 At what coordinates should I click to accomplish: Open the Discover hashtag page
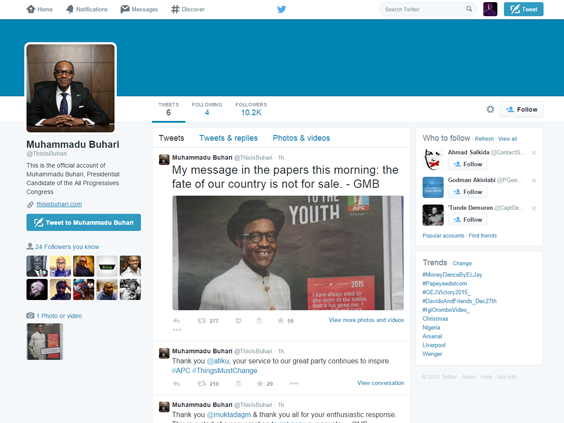188,9
